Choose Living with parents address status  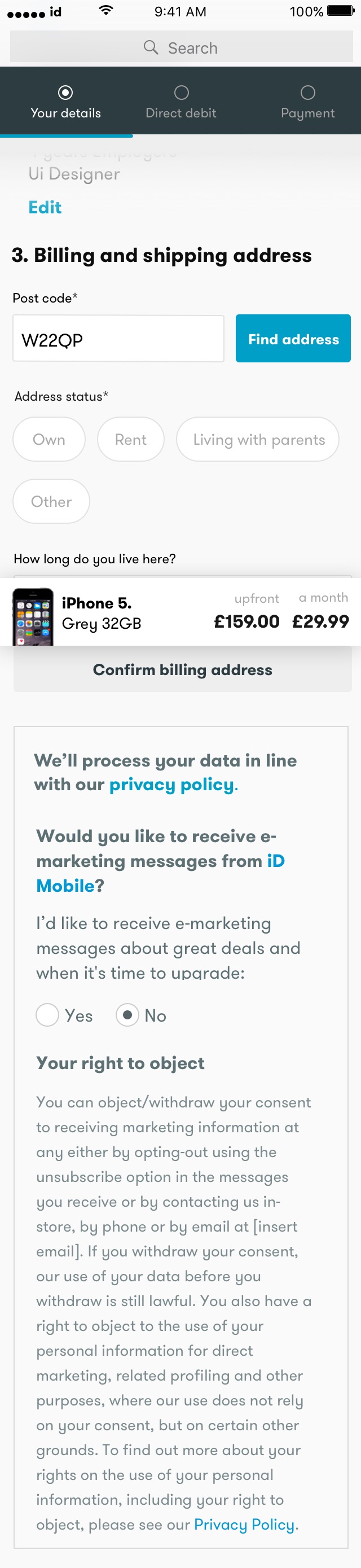click(x=258, y=439)
